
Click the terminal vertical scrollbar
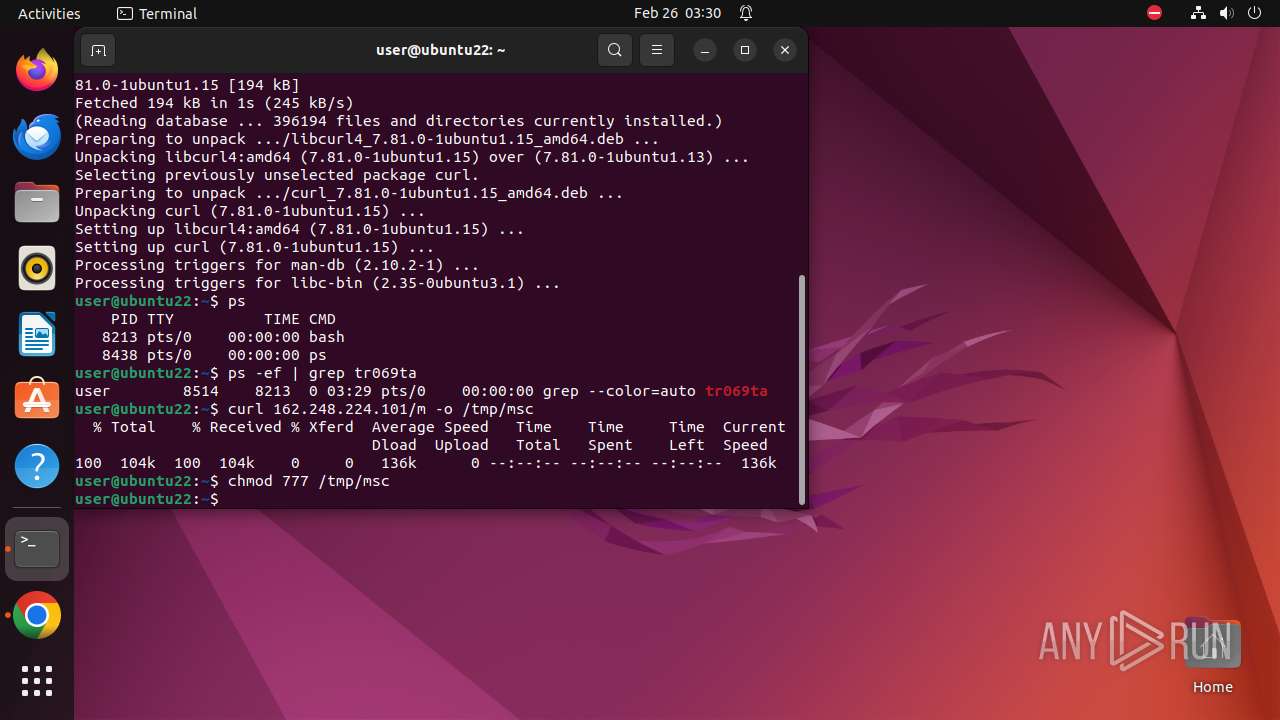(x=801, y=390)
